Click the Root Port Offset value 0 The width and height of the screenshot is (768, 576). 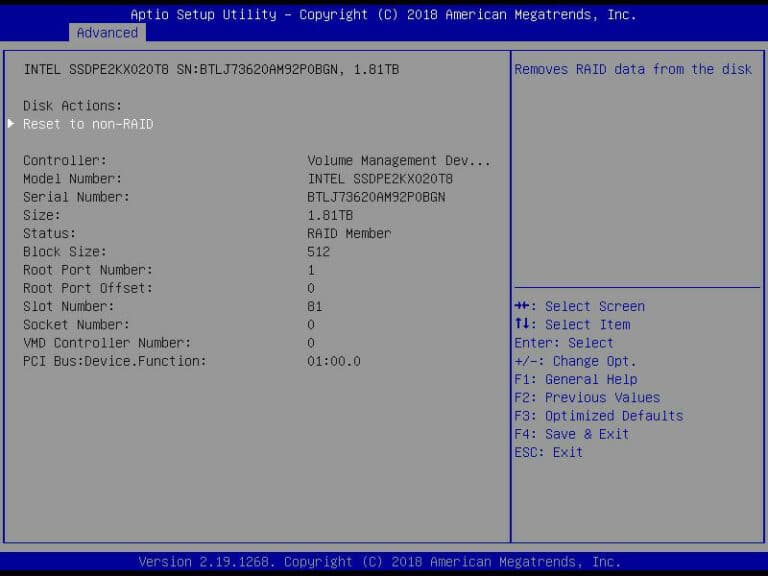[311, 288]
